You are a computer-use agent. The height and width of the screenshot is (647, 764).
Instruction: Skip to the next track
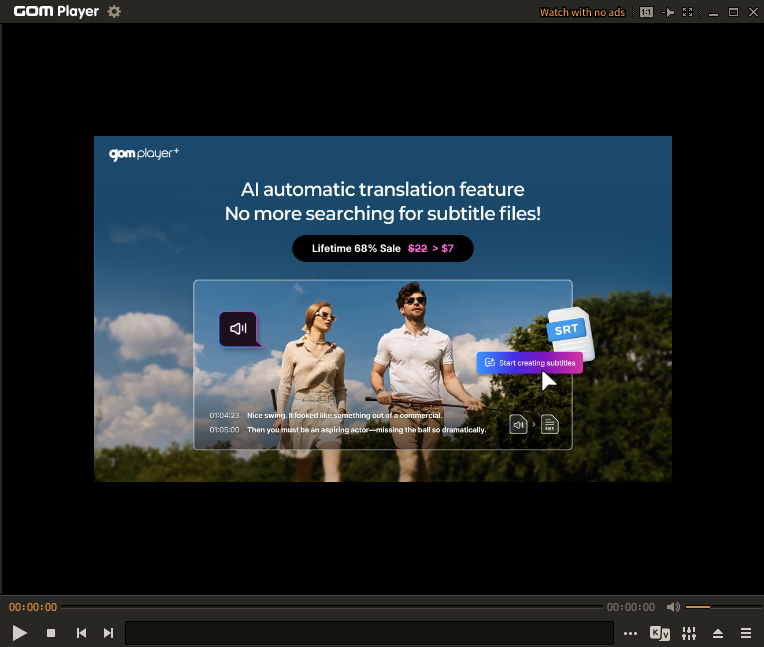click(108, 633)
